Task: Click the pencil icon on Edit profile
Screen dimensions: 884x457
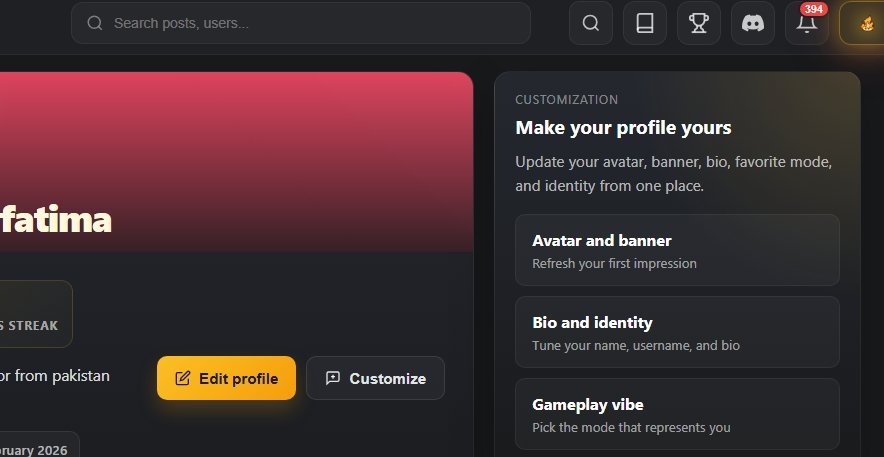Action: click(x=183, y=378)
